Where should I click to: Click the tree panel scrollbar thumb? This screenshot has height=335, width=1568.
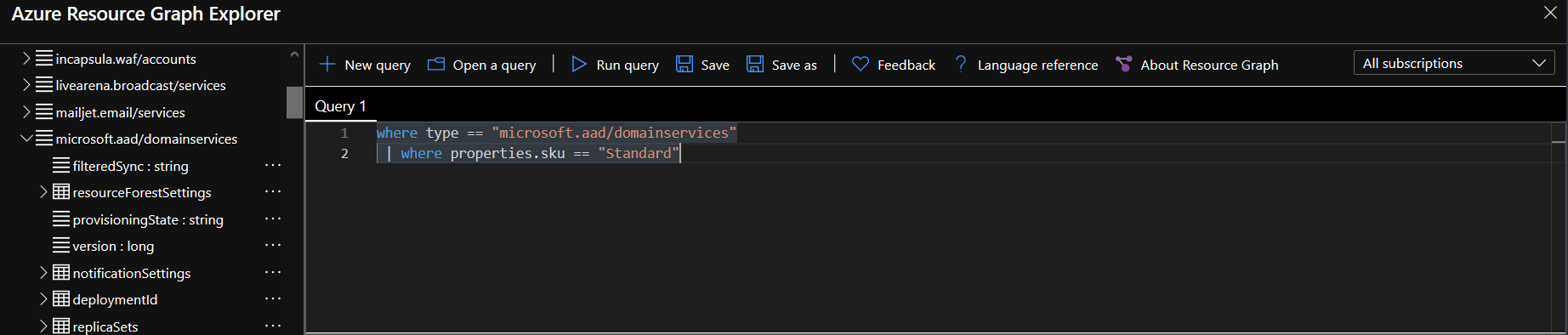(x=294, y=102)
